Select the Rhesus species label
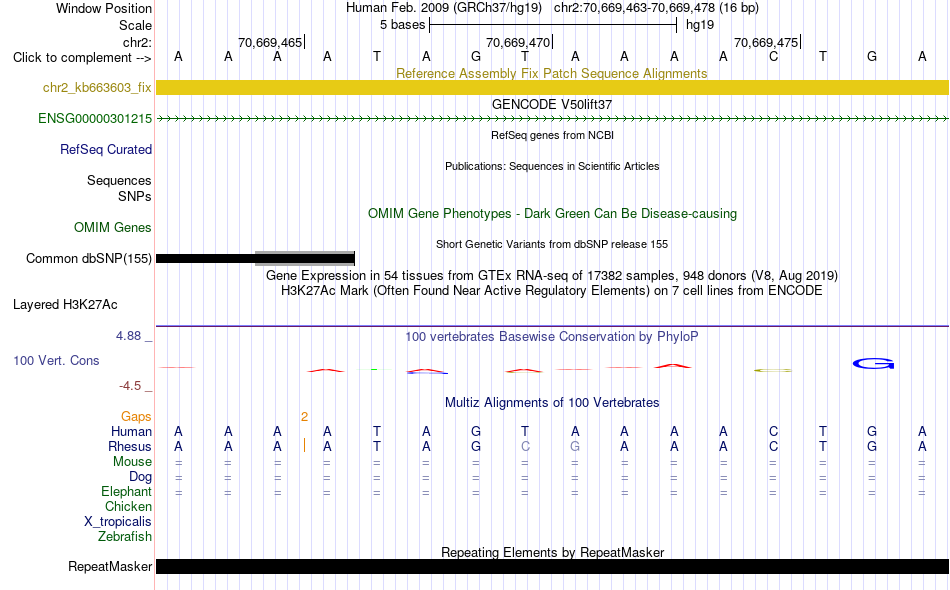 tap(130, 446)
